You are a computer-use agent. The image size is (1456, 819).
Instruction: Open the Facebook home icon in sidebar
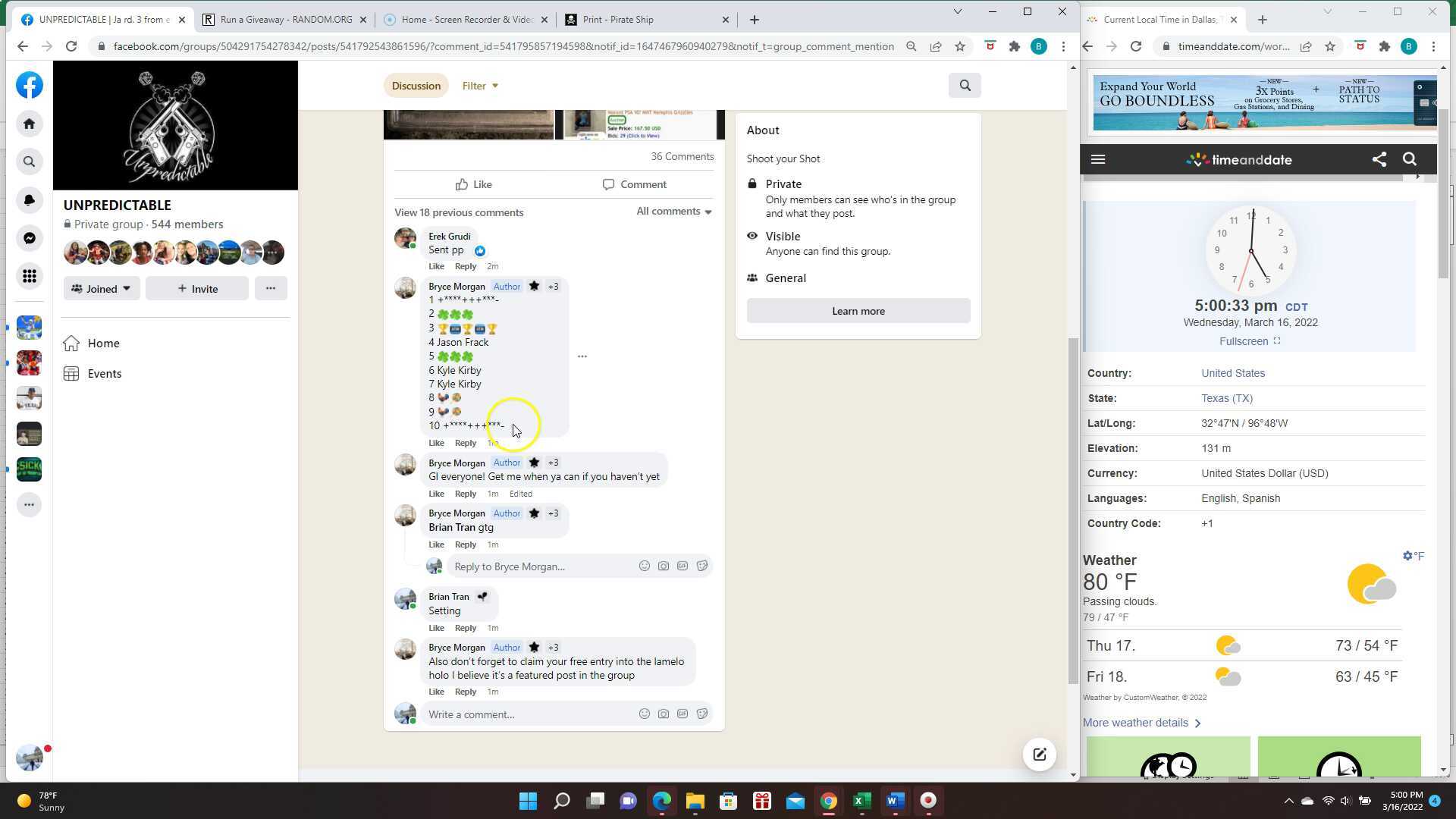(29, 124)
